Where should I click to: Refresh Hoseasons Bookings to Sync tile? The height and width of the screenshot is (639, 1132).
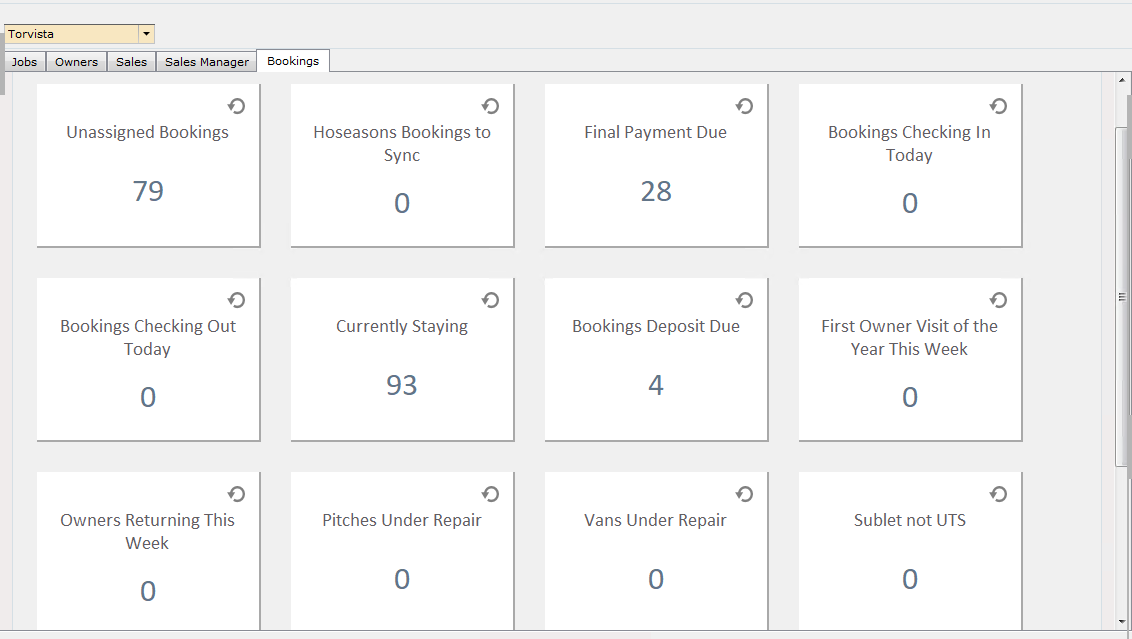coord(491,106)
